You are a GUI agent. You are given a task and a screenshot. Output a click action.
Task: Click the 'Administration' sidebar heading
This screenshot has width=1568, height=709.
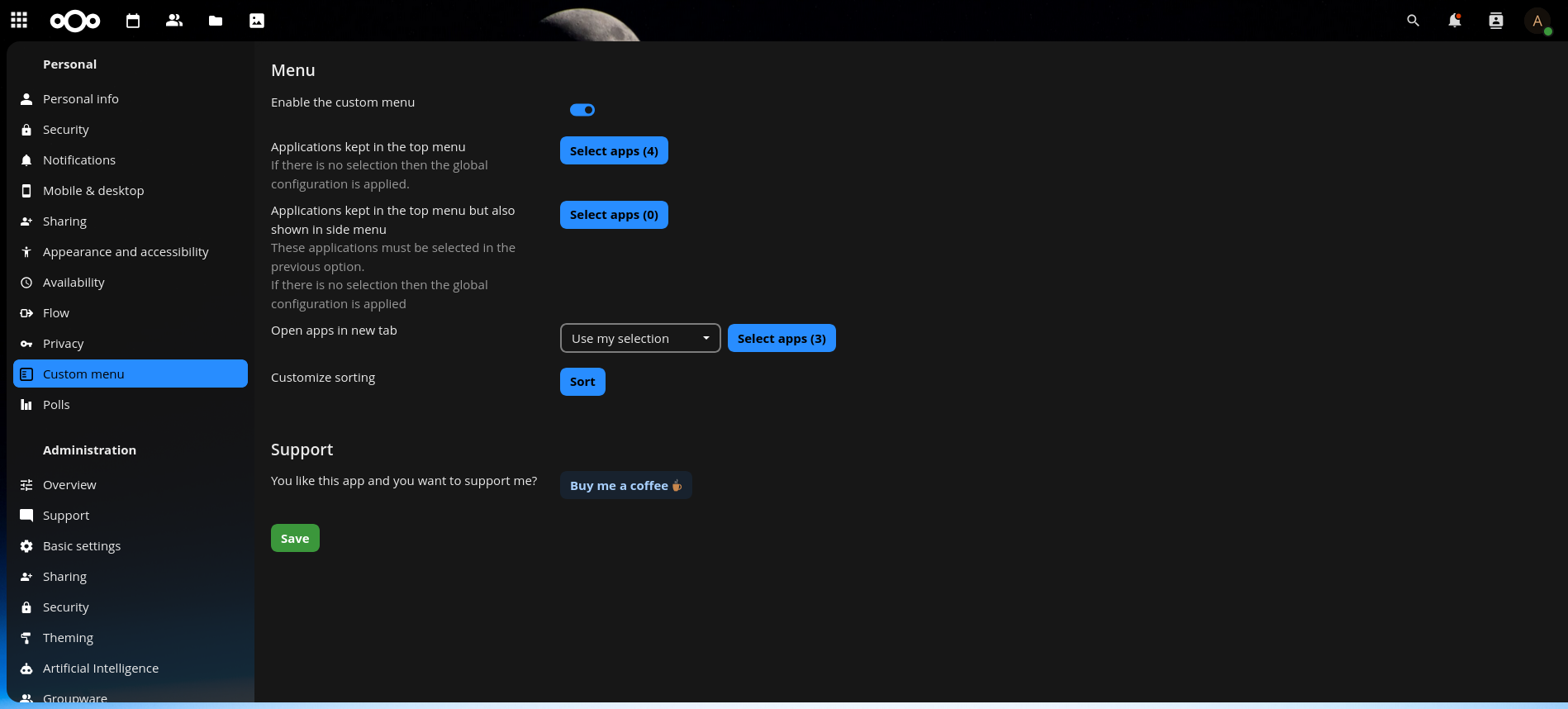point(89,450)
